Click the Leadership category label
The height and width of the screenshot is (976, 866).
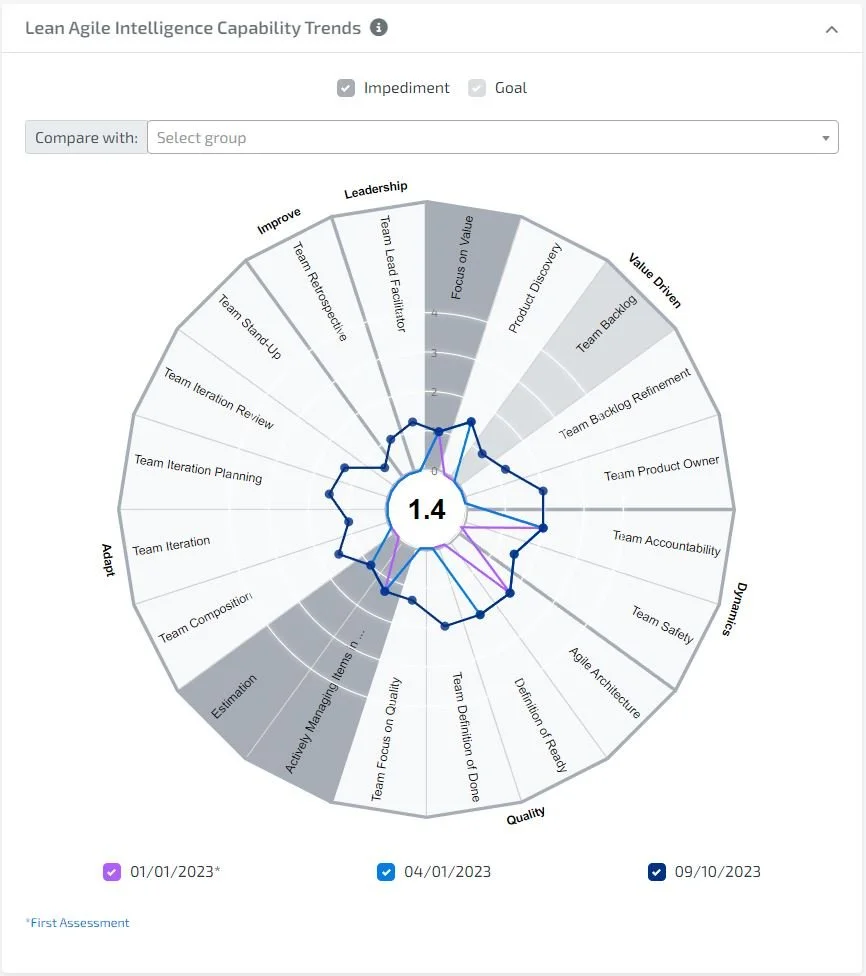[x=375, y=186]
